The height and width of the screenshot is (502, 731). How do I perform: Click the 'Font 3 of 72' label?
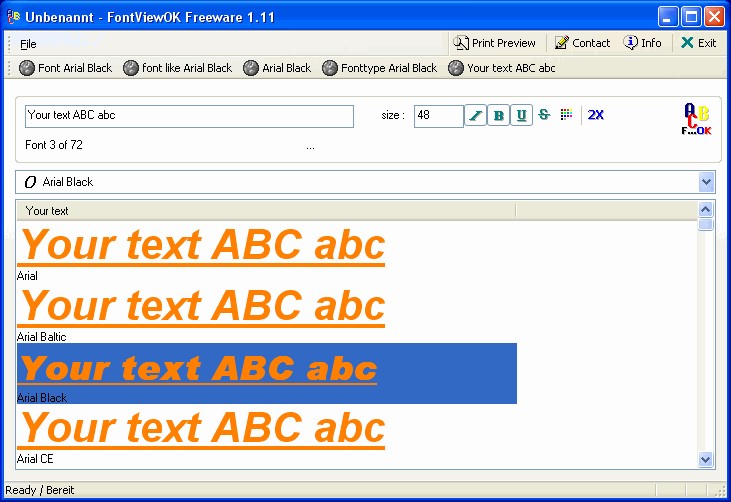[x=54, y=145]
